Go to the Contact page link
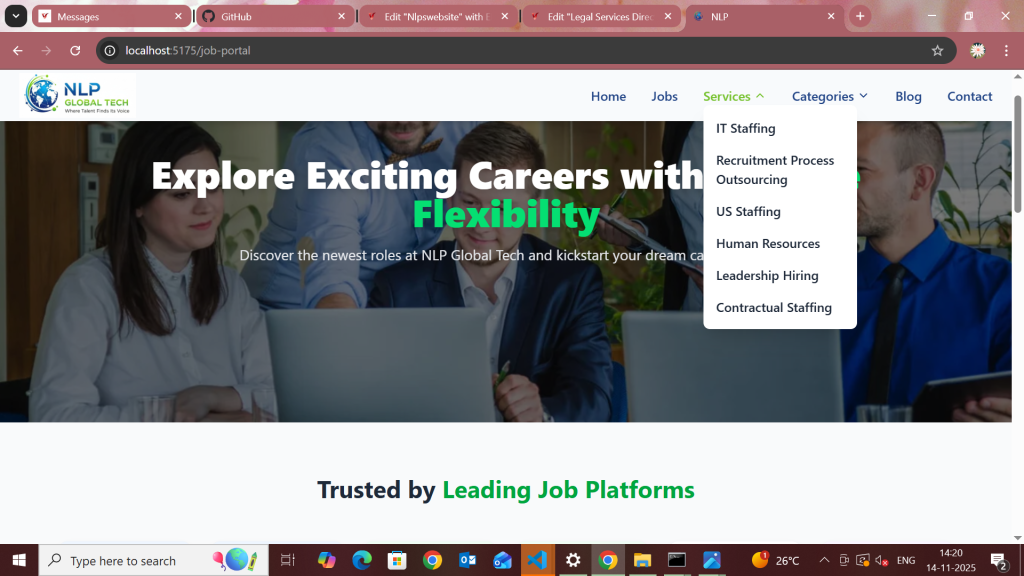The image size is (1024, 576). tap(969, 96)
